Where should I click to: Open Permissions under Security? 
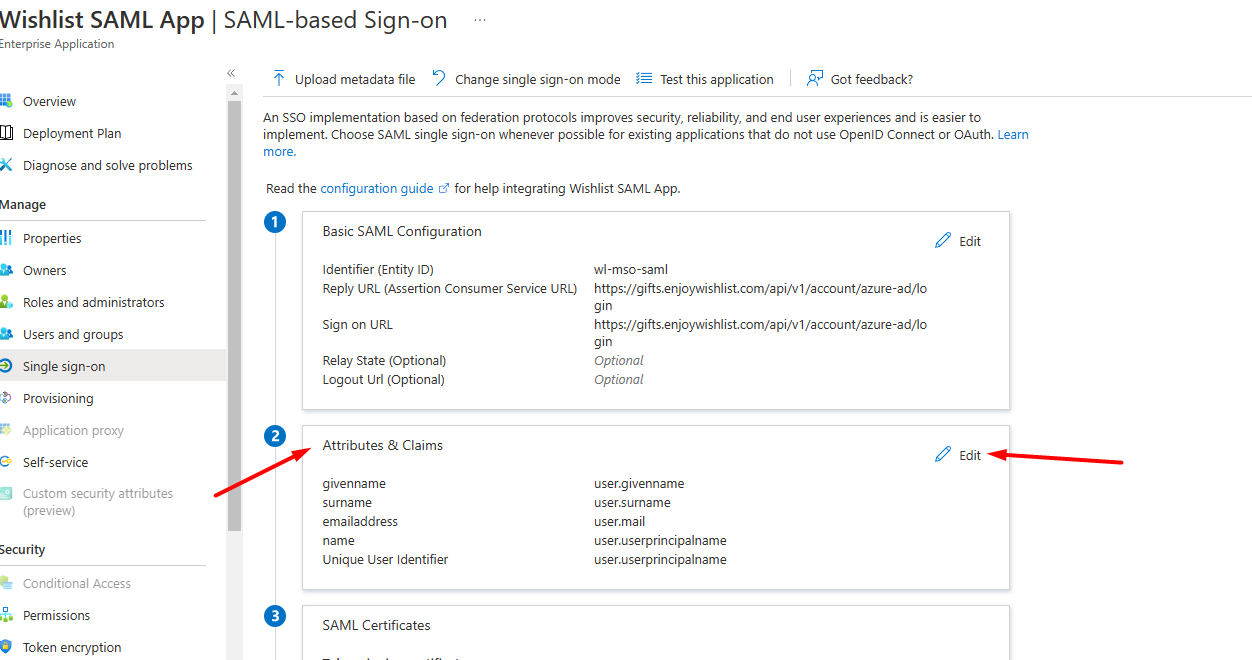click(x=56, y=615)
